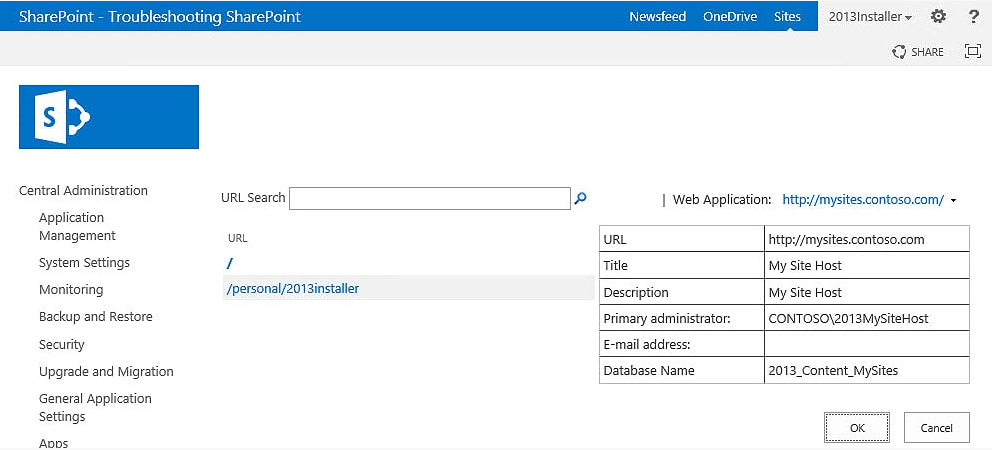Screen dimensions: 992x450
Task: Toggle the focus on content icon
Action: pyautogui.click(x=972, y=51)
